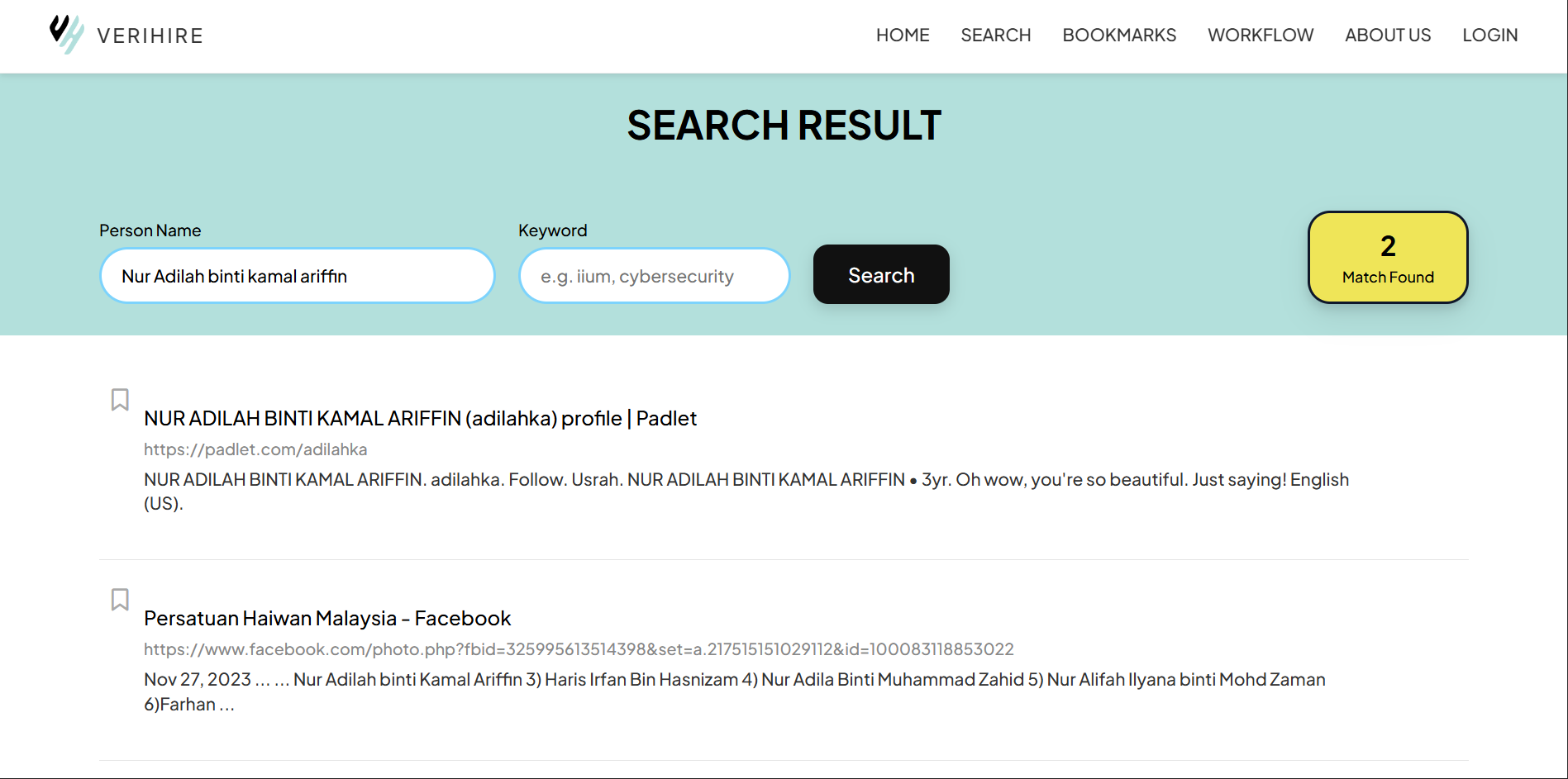Click the VeriHire logo icon

tap(66, 35)
